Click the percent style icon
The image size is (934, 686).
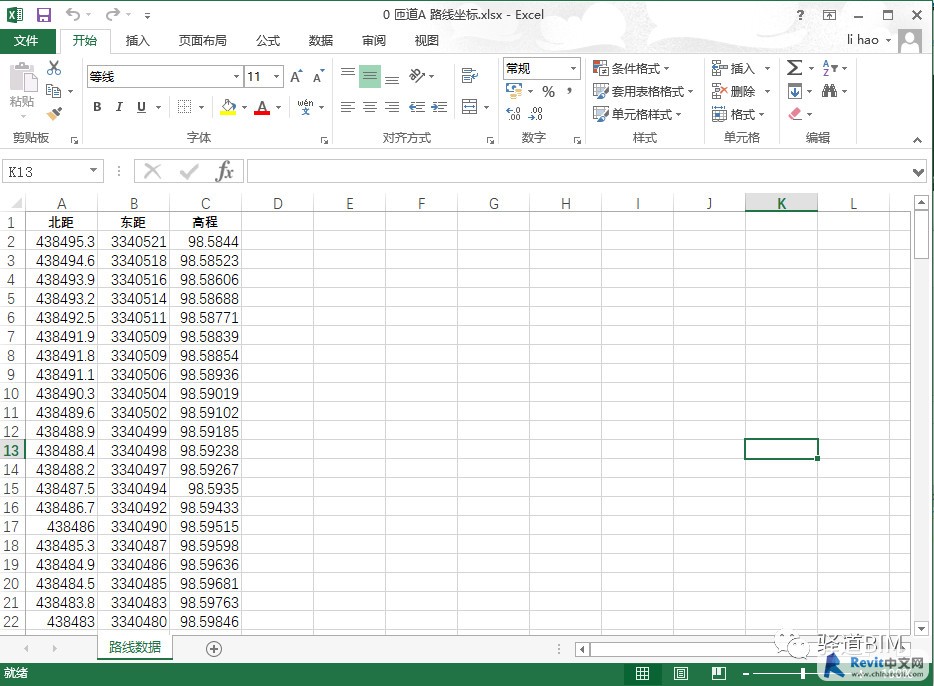click(548, 91)
